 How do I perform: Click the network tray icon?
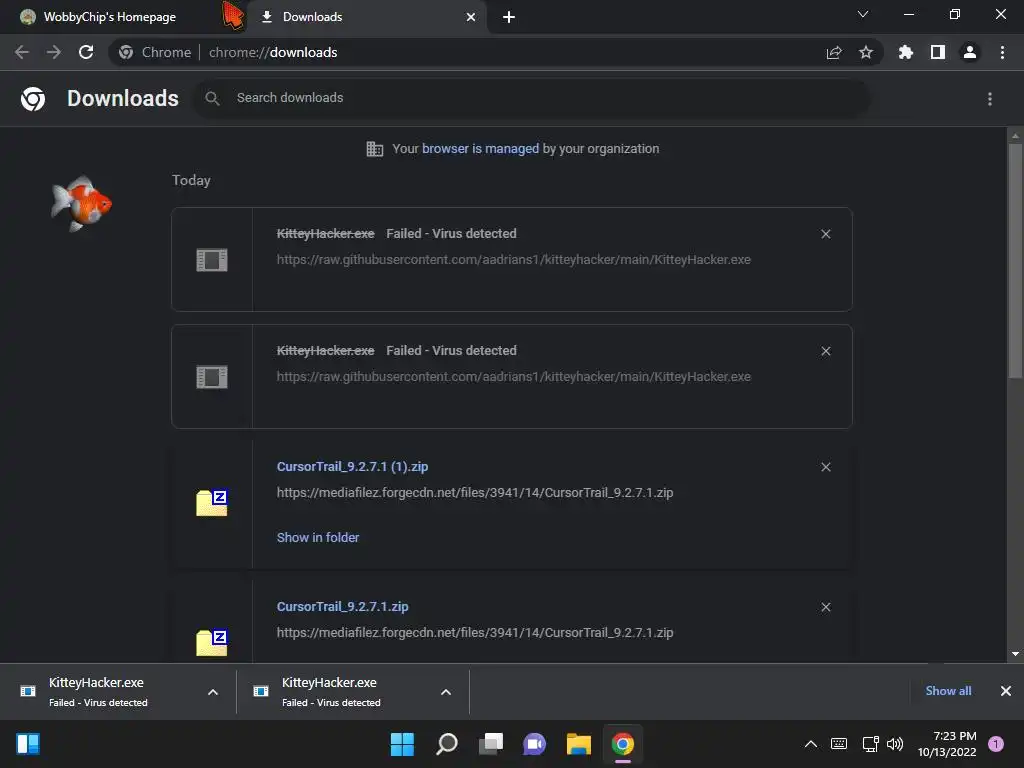[871, 744]
